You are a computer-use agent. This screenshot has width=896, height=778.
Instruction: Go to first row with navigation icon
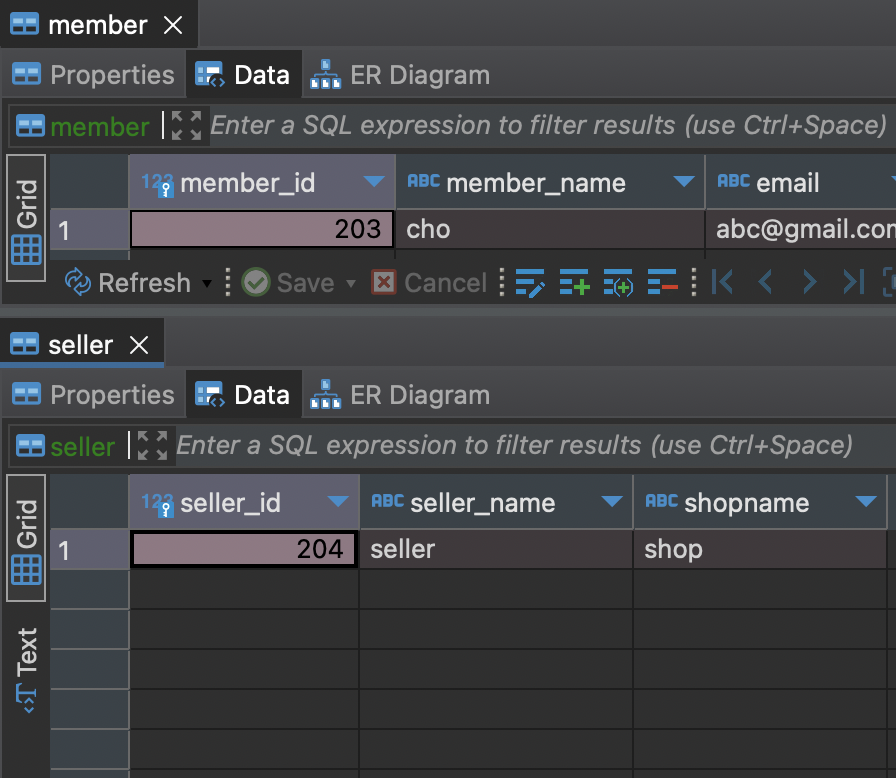722,282
